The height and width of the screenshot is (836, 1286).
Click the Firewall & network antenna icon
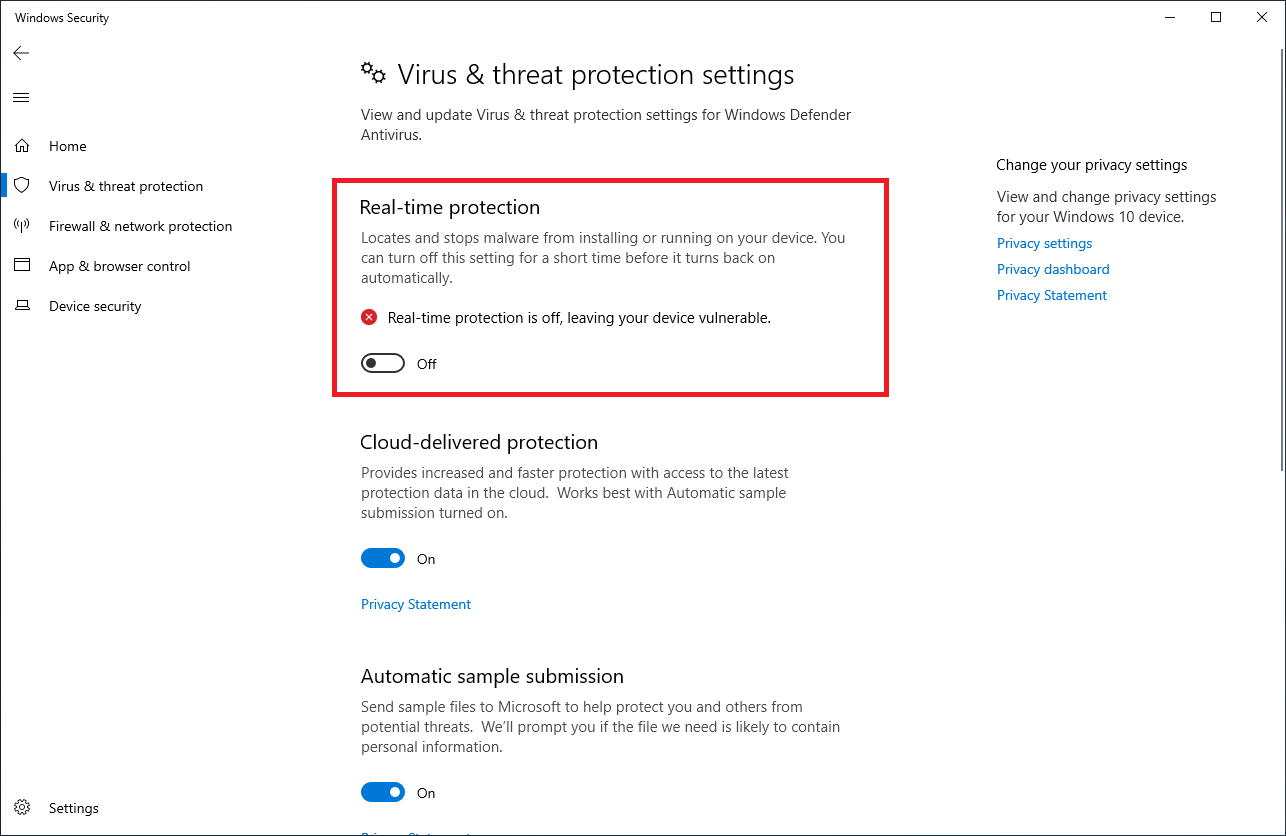22,226
